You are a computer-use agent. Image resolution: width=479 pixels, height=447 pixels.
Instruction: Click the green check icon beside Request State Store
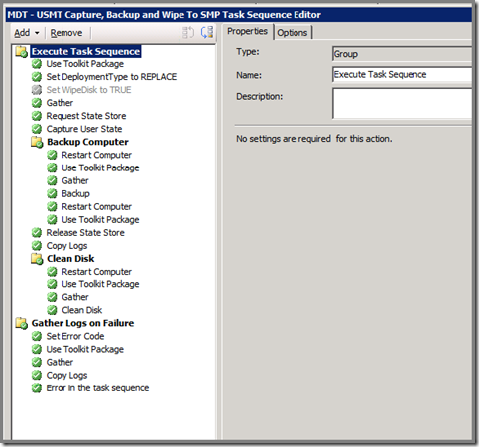click(x=37, y=116)
